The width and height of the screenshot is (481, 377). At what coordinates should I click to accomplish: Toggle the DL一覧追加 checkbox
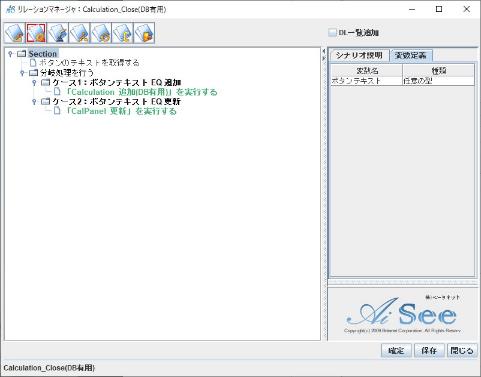[x=332, y=33]
